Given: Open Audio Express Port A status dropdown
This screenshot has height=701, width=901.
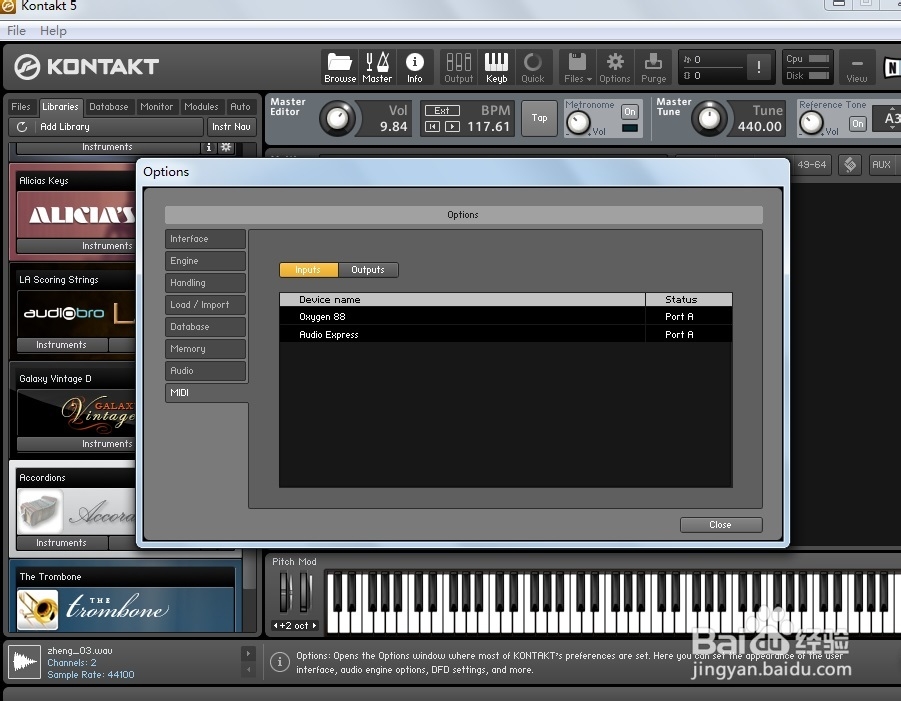Looking at the screenshot, I should pyautogui.click(x=688, y=334).
